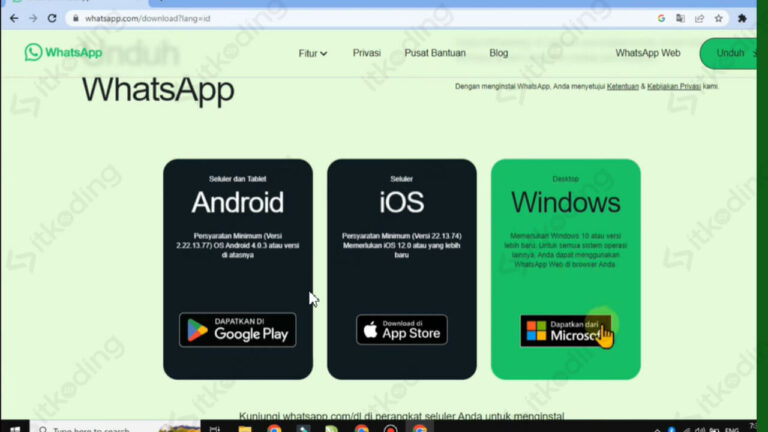This screenshot has width=768, height=432.
Task: Click the Desktop label on the Windows card
Action: 565,179
